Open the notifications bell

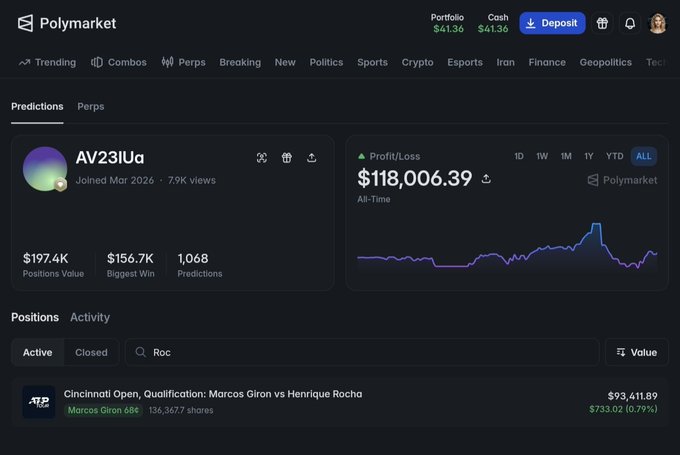[x=630, y=23]
